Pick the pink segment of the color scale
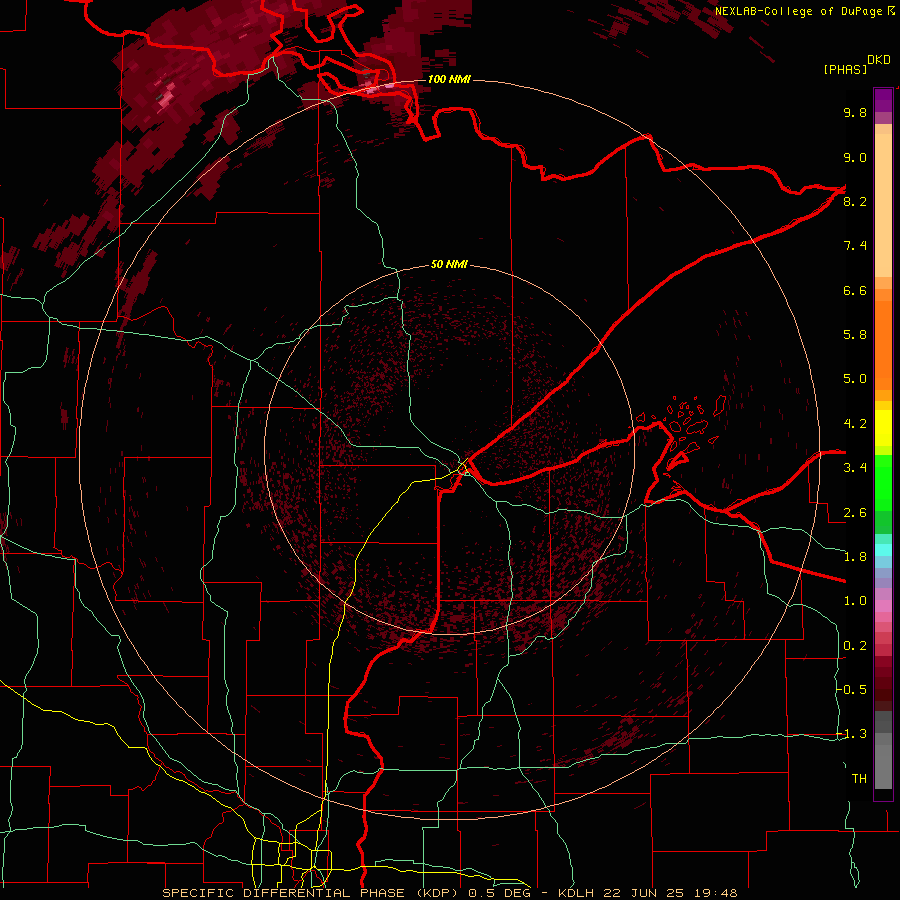Viewport: 900px width, 900px height. [x=883, y=606]
